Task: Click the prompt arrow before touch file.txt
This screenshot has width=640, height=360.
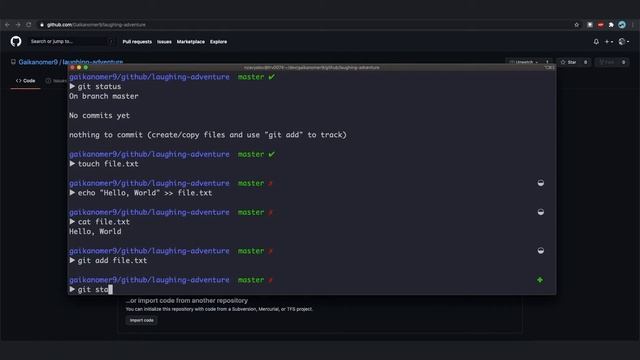Action: 72,164
